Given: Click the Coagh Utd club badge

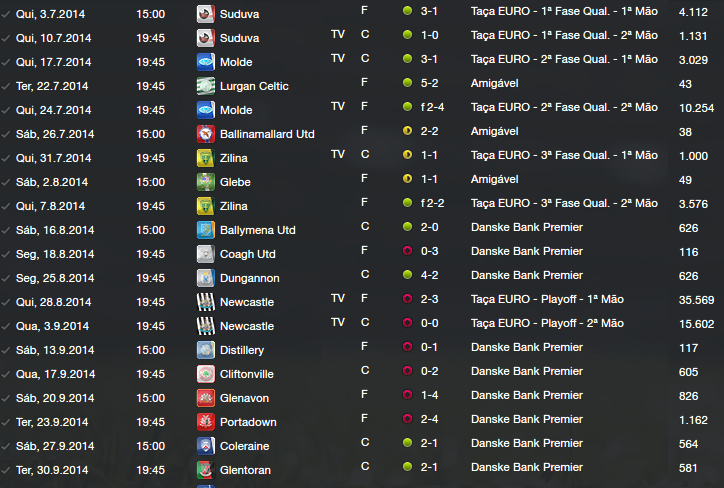Looking at the screenshot, I should 205,254.
